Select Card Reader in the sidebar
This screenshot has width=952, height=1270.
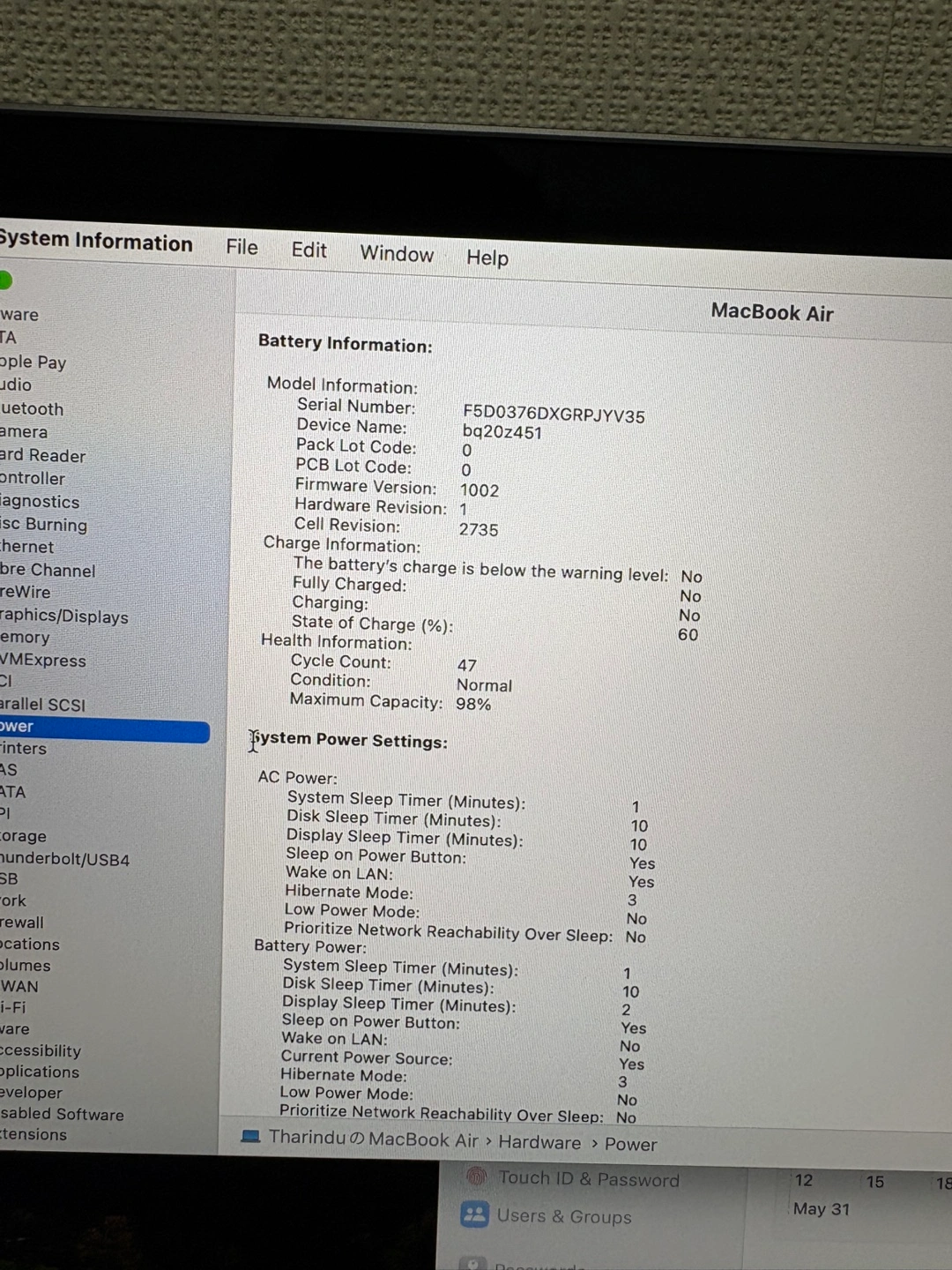[42, 455]
